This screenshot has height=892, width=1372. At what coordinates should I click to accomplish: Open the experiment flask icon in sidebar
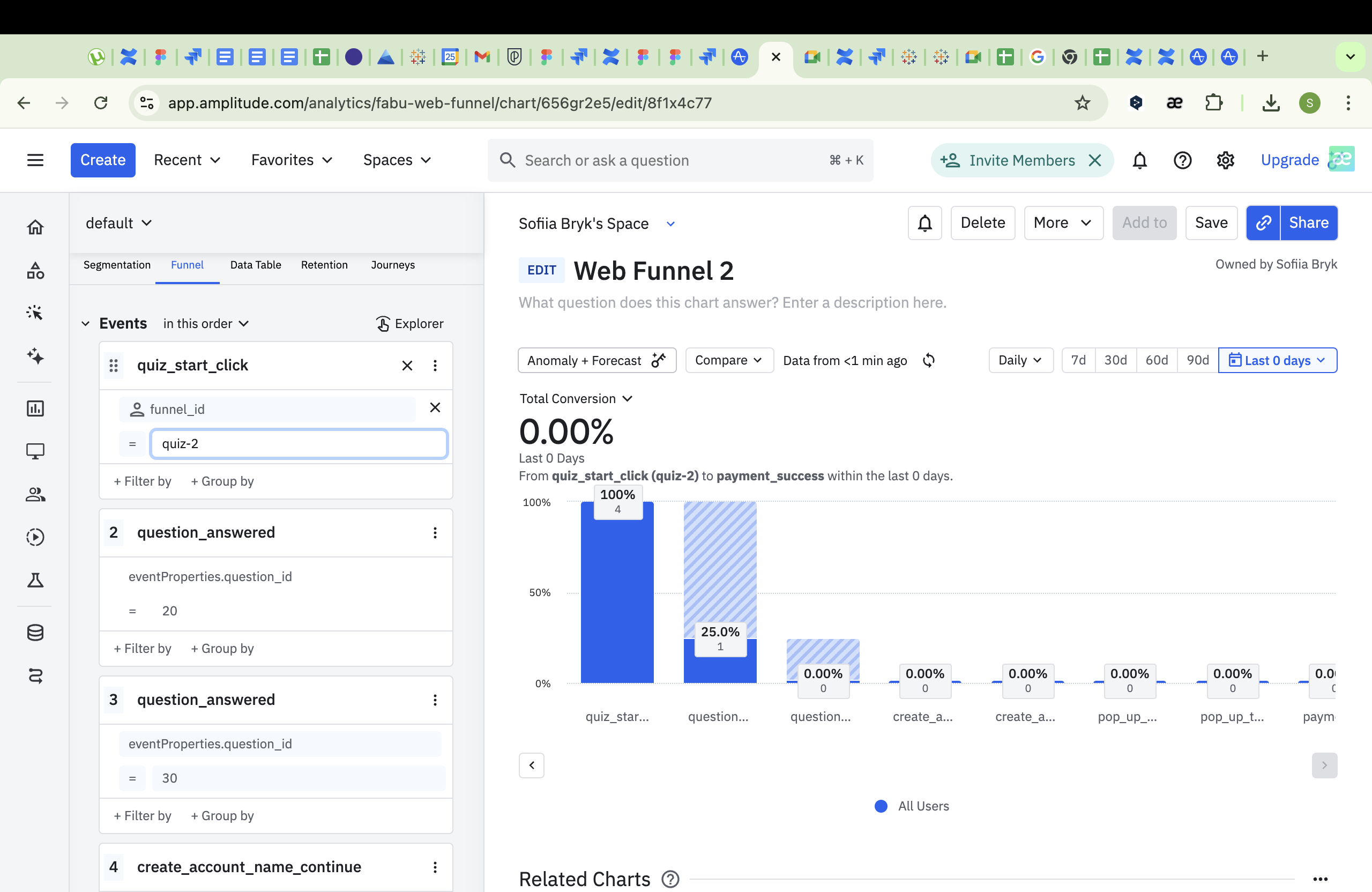(x=35, y=580)
